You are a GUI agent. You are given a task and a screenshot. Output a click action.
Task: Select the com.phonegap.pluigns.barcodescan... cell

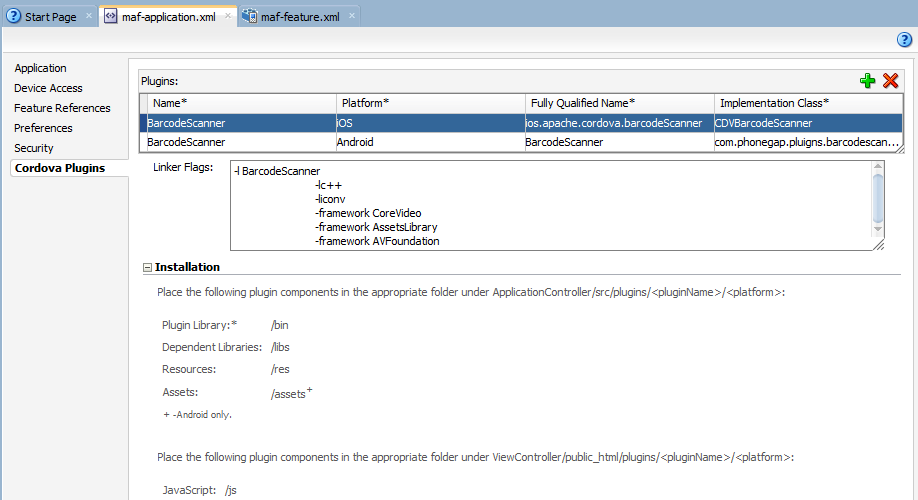tap(807, 142)
